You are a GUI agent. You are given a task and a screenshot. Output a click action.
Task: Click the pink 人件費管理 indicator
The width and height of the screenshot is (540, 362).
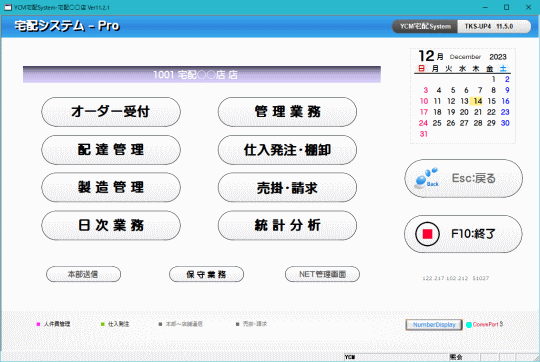click(x=38, y=324)
